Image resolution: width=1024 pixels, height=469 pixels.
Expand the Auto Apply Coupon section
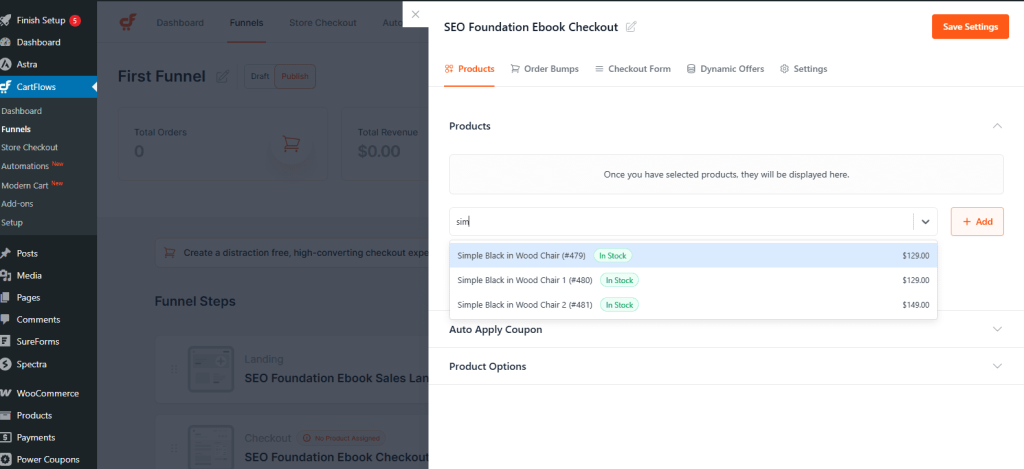coord(726,329)
